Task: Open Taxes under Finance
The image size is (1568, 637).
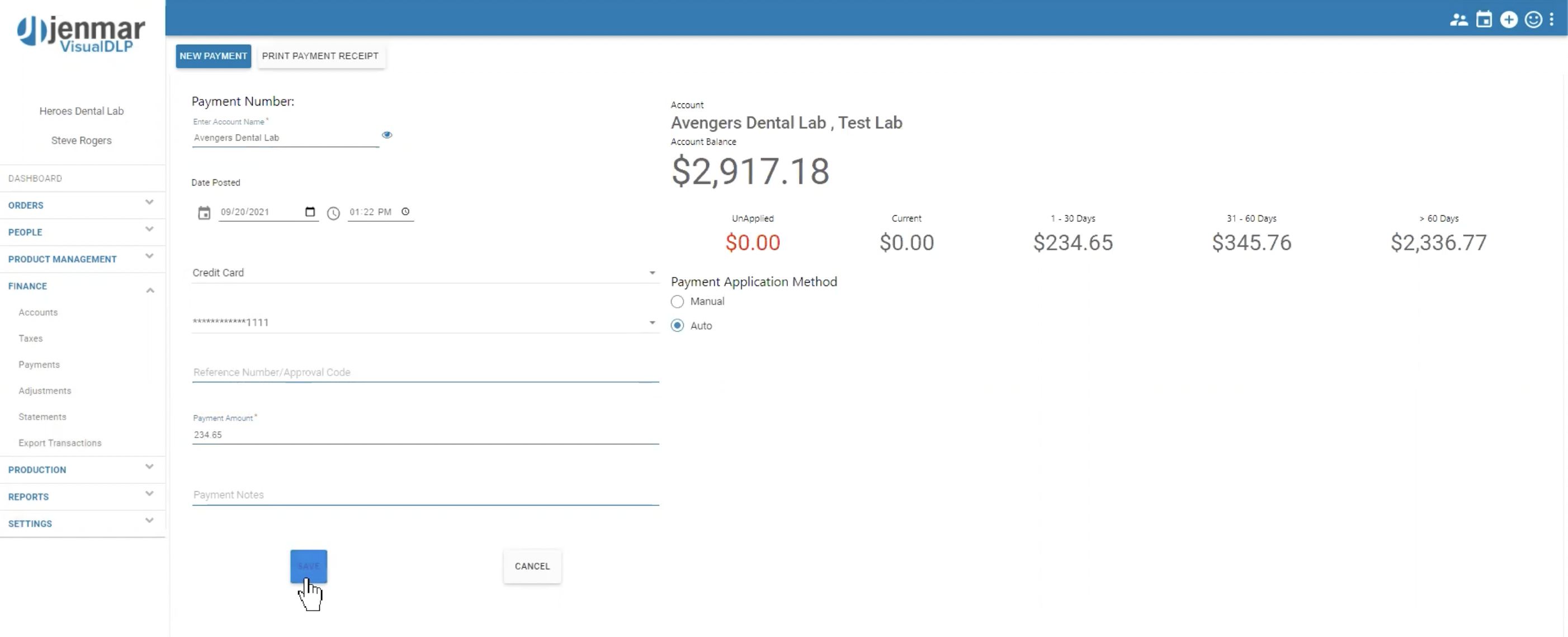Action: coord(30,338)
